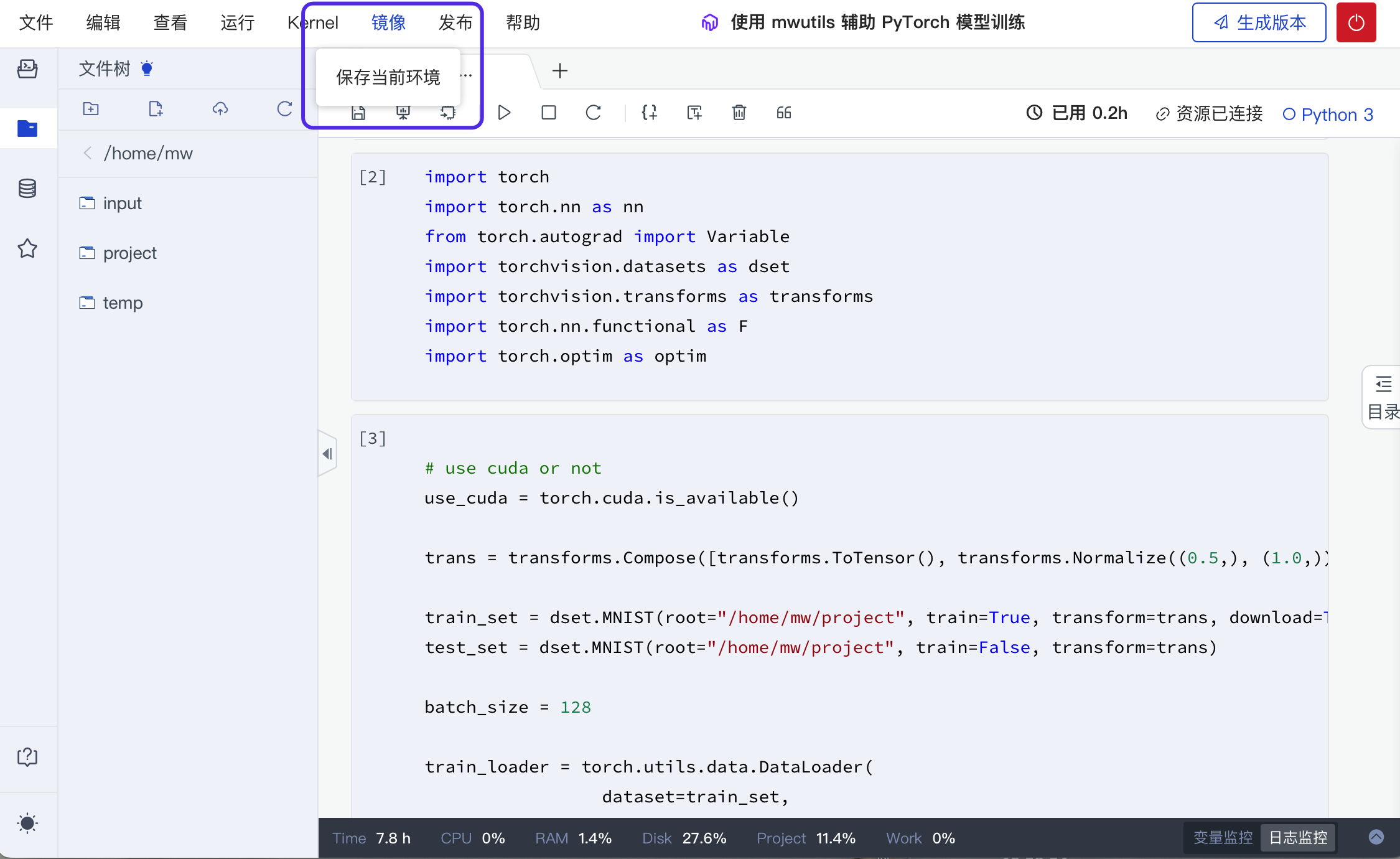
Task: Switch to 变量监控 monitor toggle
Action: pyautogui.click(x=1222, y=838)
